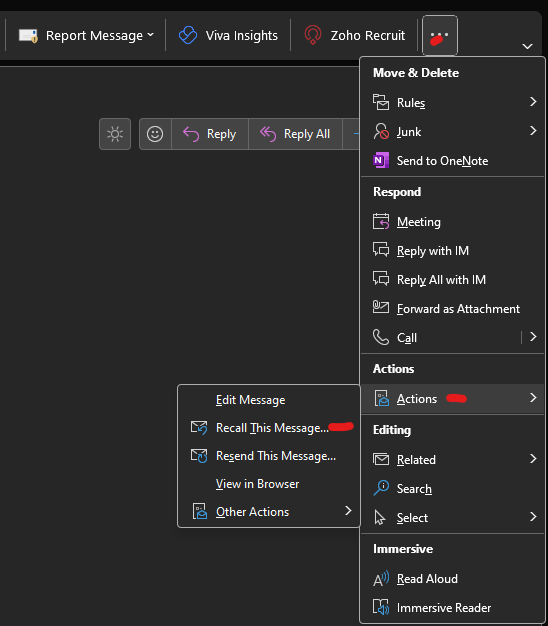Click the Read Aloud icon
Viewport: 548px width, 626px height.
[x=381, y=578]
